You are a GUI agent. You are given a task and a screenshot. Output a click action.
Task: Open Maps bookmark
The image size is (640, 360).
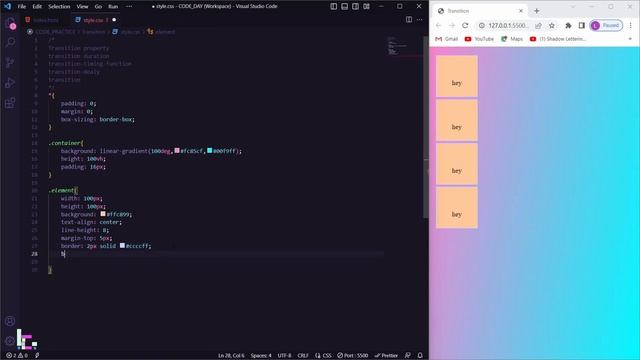[x=512, y=39]
